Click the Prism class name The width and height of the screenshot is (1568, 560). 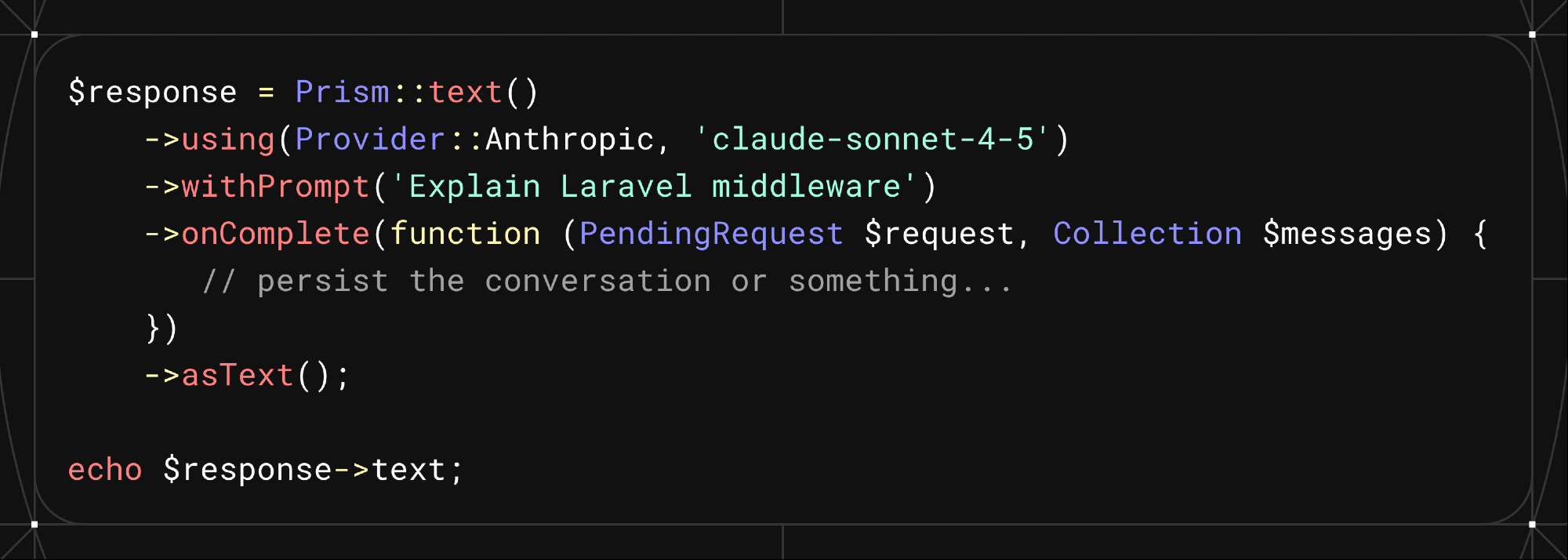pyautogui.click(x=342, y=93)
